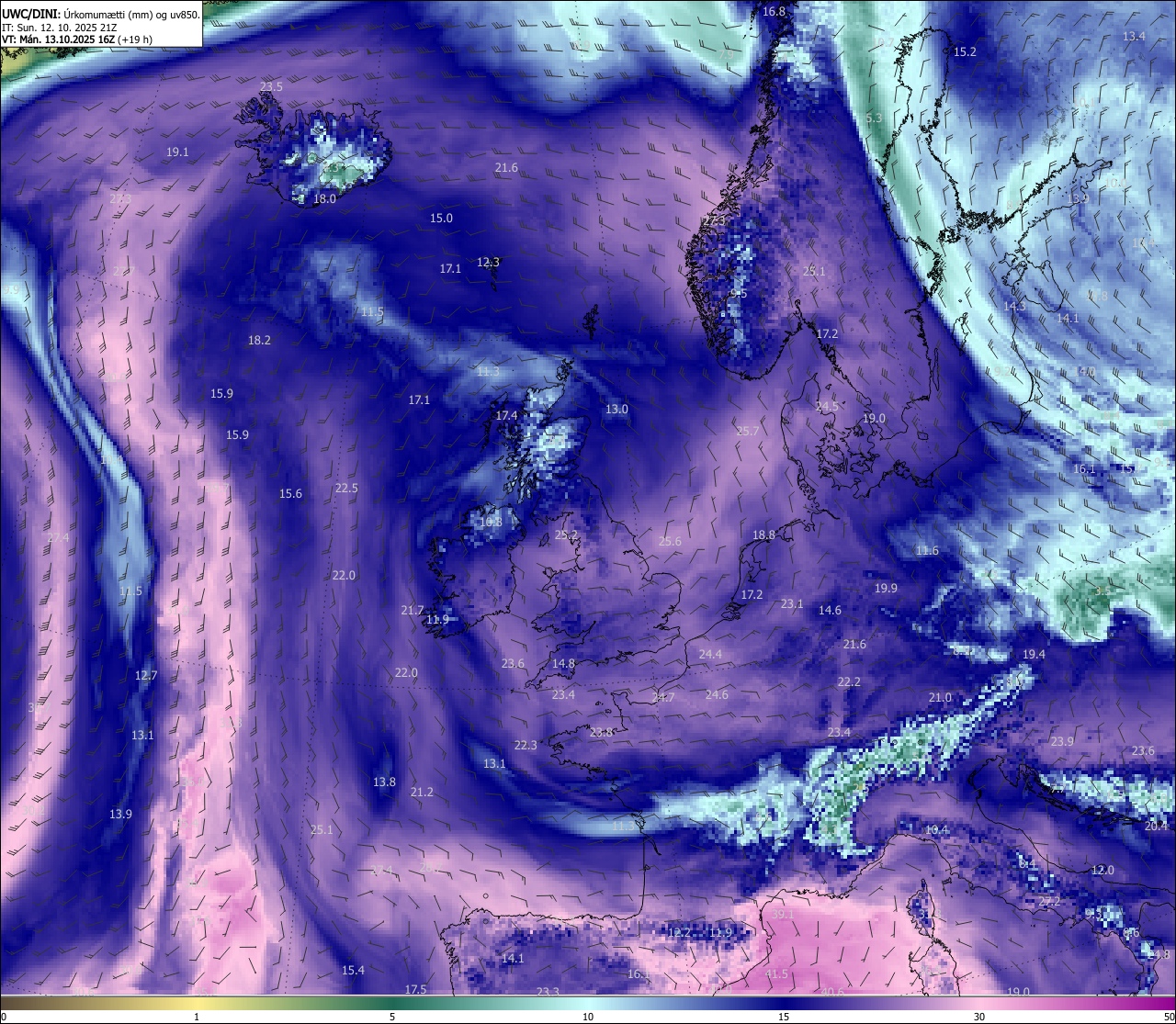Image resolution: width=1176 pixels, height=1024 pixels.
Task: Click the 5 tick on the color scale
Action: tap(392, 1017)
